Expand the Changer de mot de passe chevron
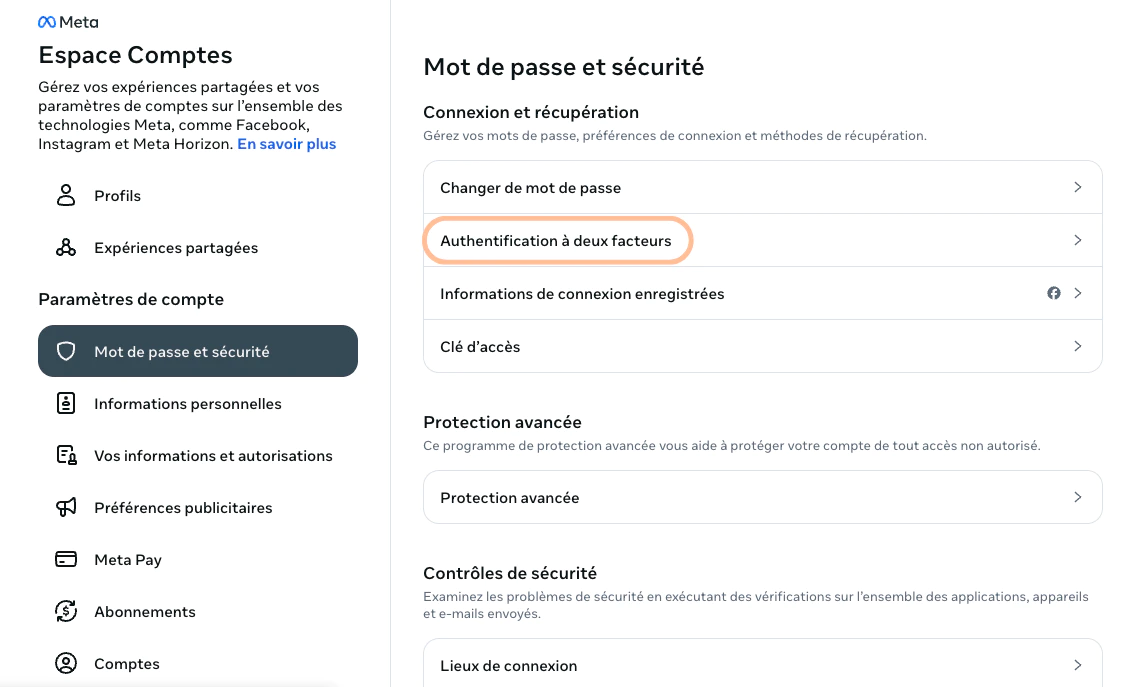Viewport: 1123px width, 687px height. (x=1077, y=187)
